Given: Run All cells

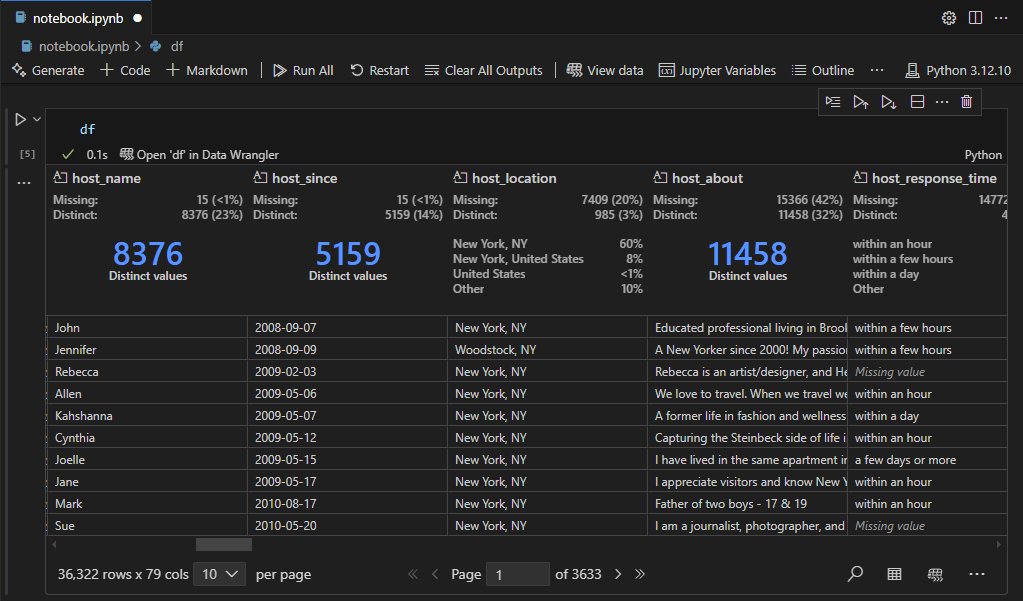Looking at the screenshot, I should [x=303, y=70].
